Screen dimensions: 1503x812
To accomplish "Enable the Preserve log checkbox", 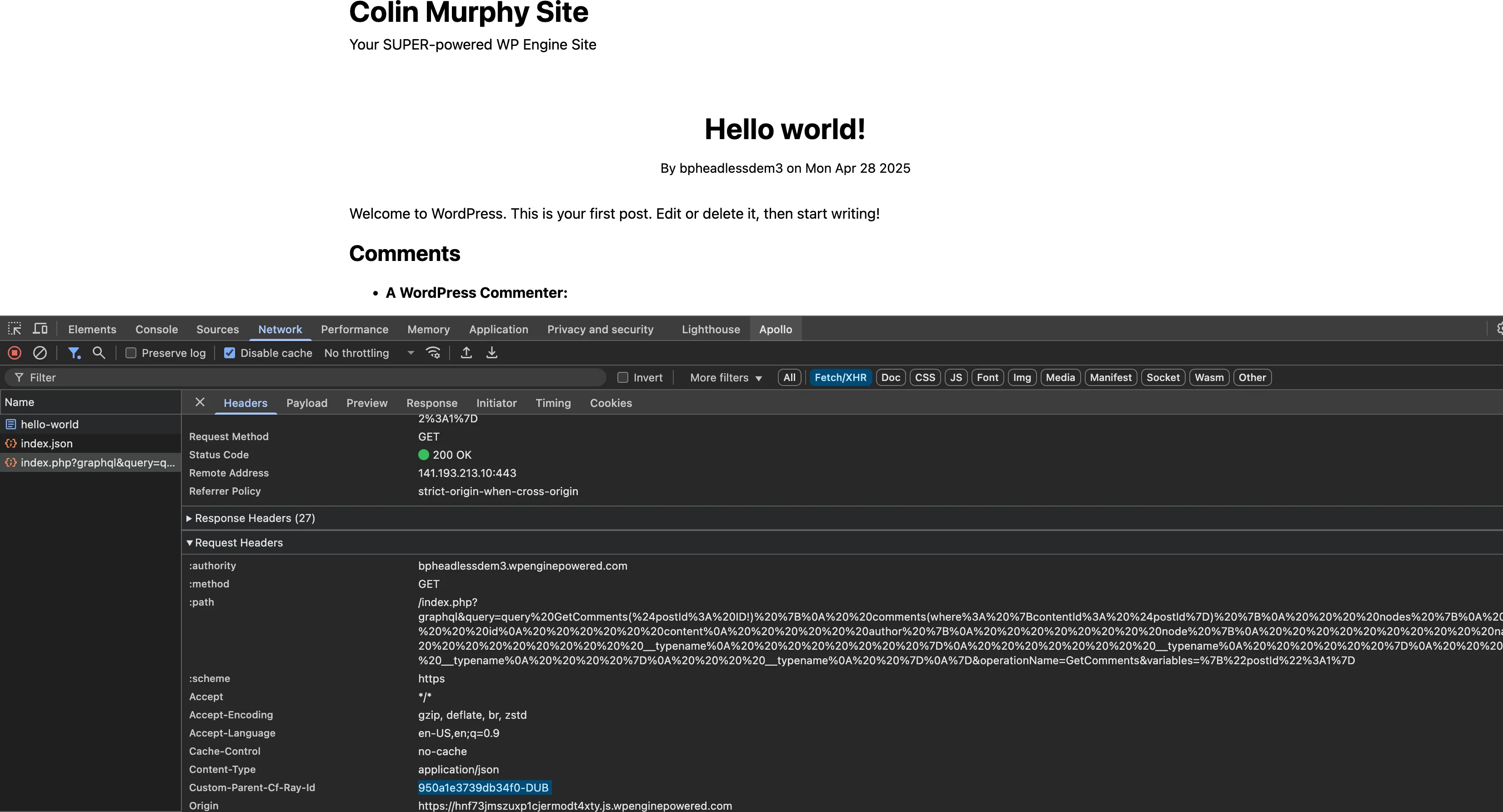I will [x=131, y=353].
